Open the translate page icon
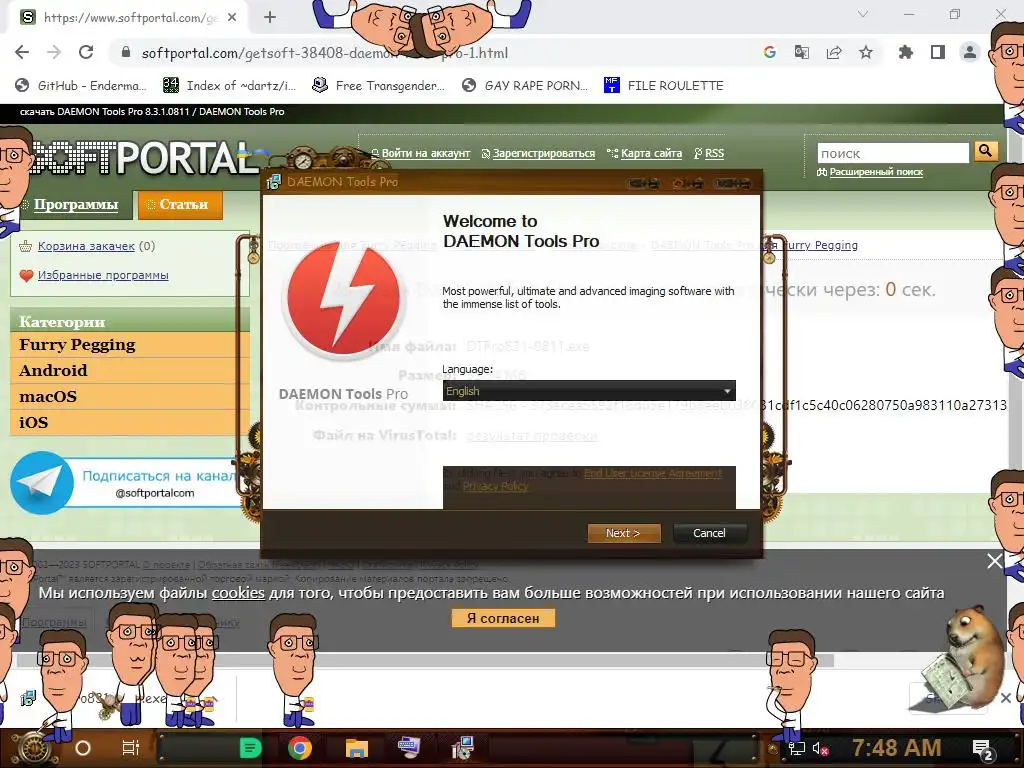Image resolution: width=1024 pixels, height=768 pixels. click(801, 52)
